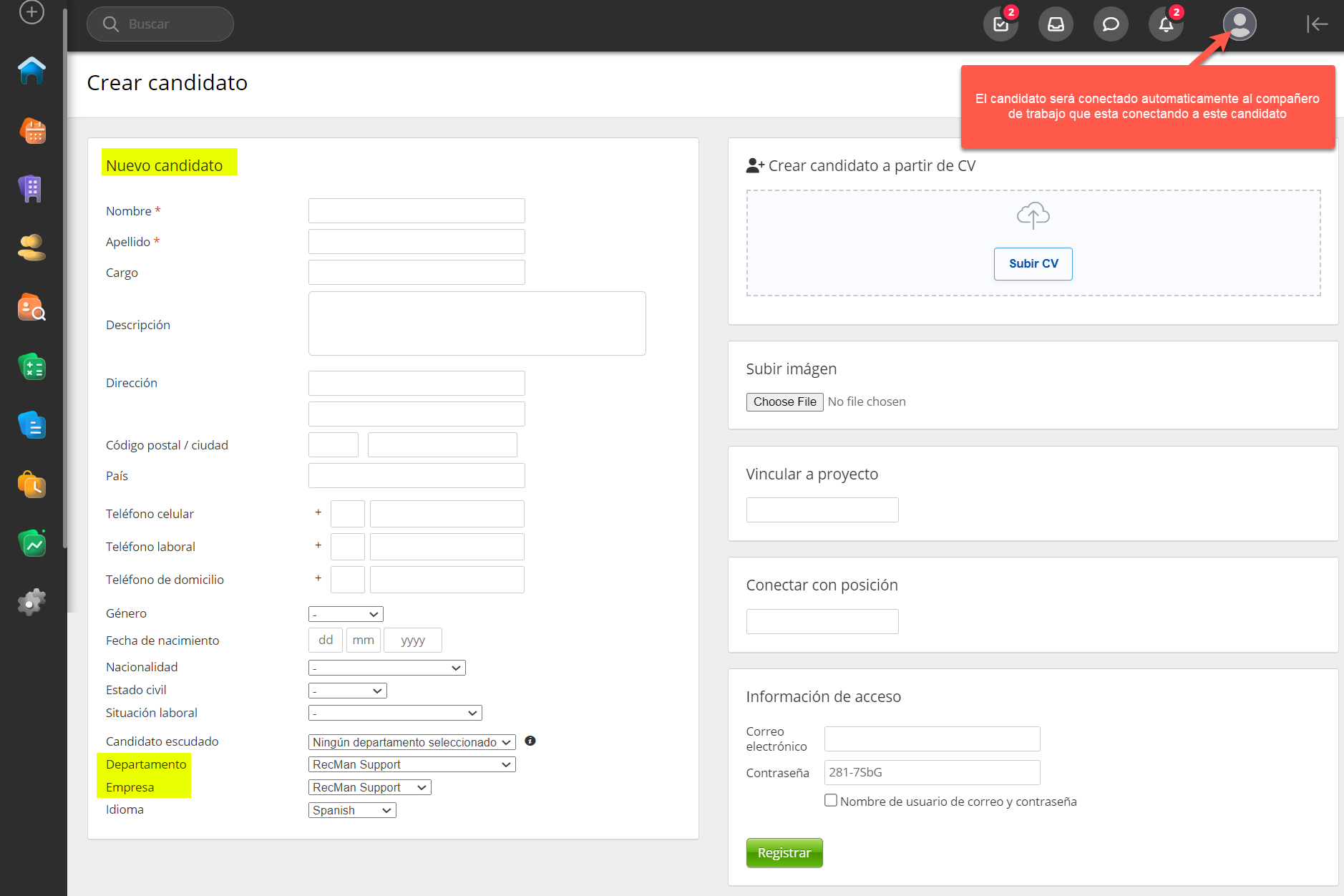This screenshot has height=896, width=1344.
Task: Collapse the side panel arrow icon
Action: coord(1316,24)
